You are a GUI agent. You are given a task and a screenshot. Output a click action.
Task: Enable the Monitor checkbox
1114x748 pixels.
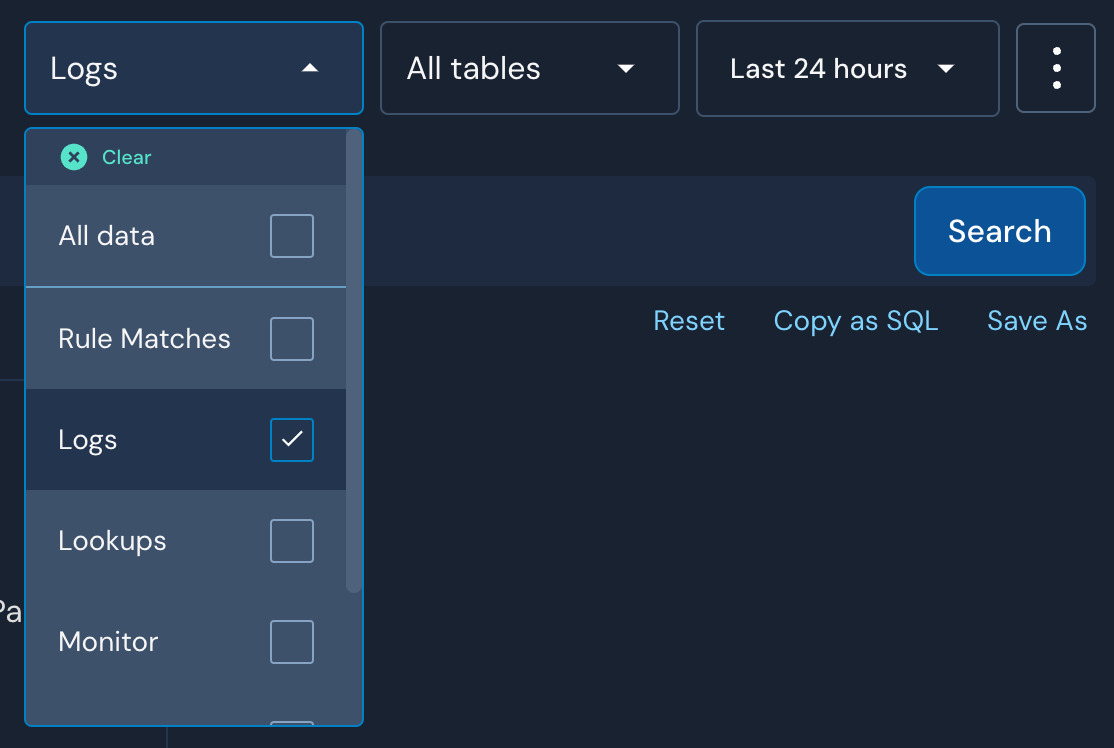click(291, 642)
